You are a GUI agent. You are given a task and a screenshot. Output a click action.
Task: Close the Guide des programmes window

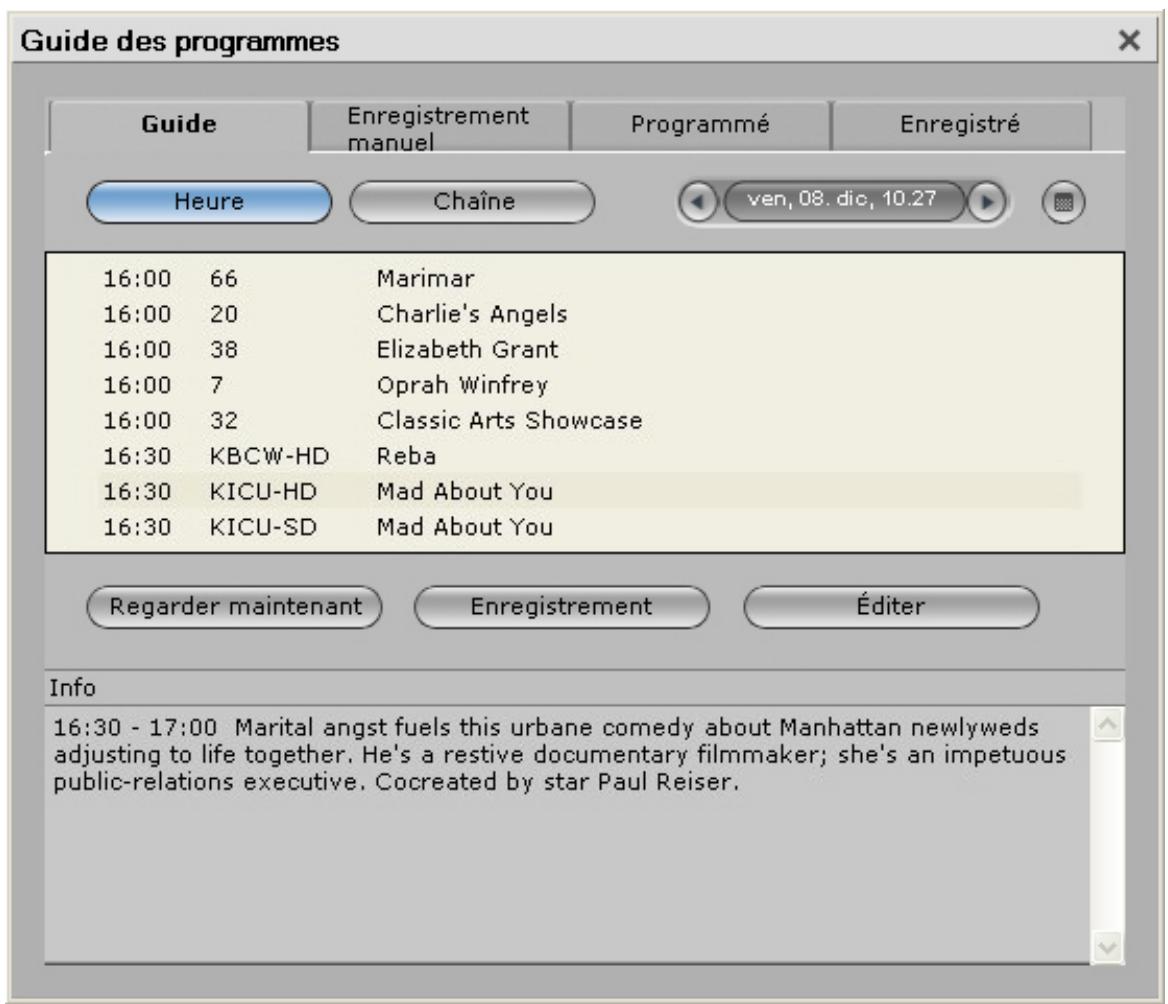point(1129,40)
